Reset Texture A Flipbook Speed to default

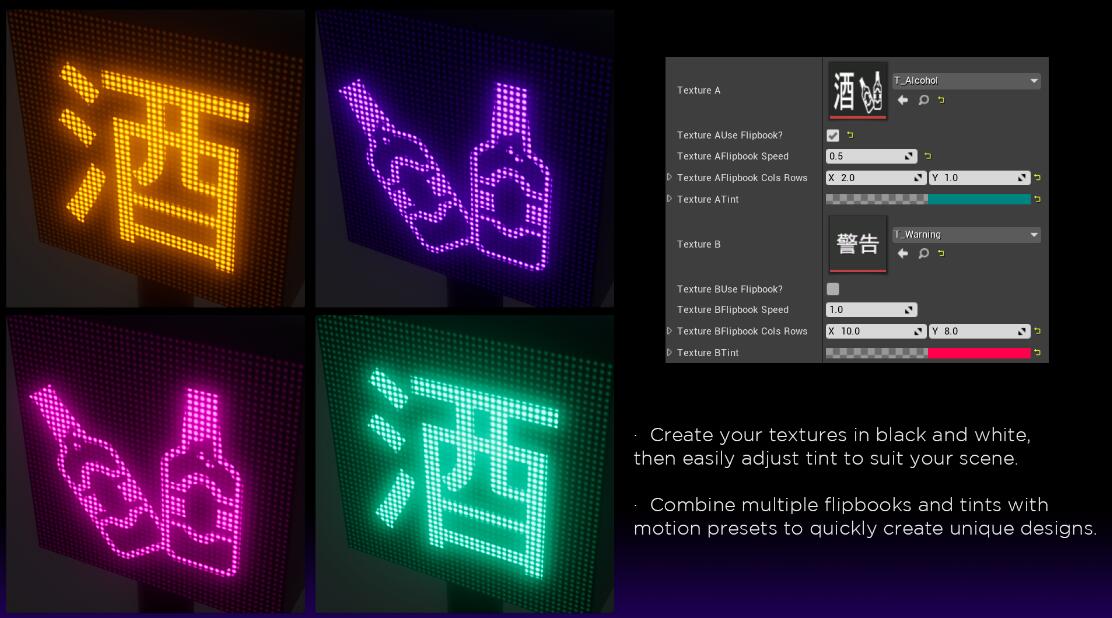[x=927, y=156]
